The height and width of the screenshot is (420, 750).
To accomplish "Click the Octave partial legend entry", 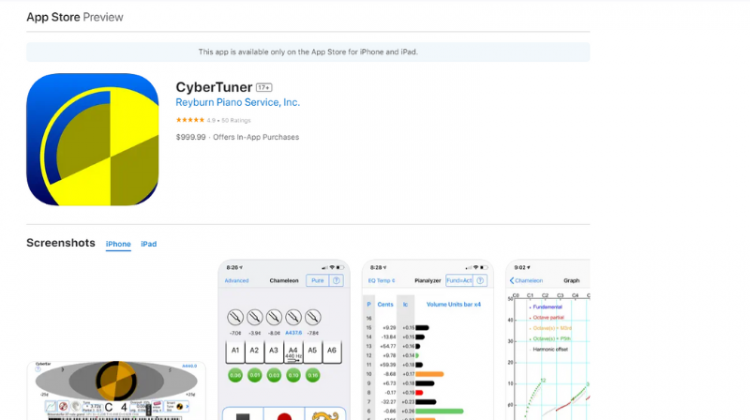I will pos(547,318).
